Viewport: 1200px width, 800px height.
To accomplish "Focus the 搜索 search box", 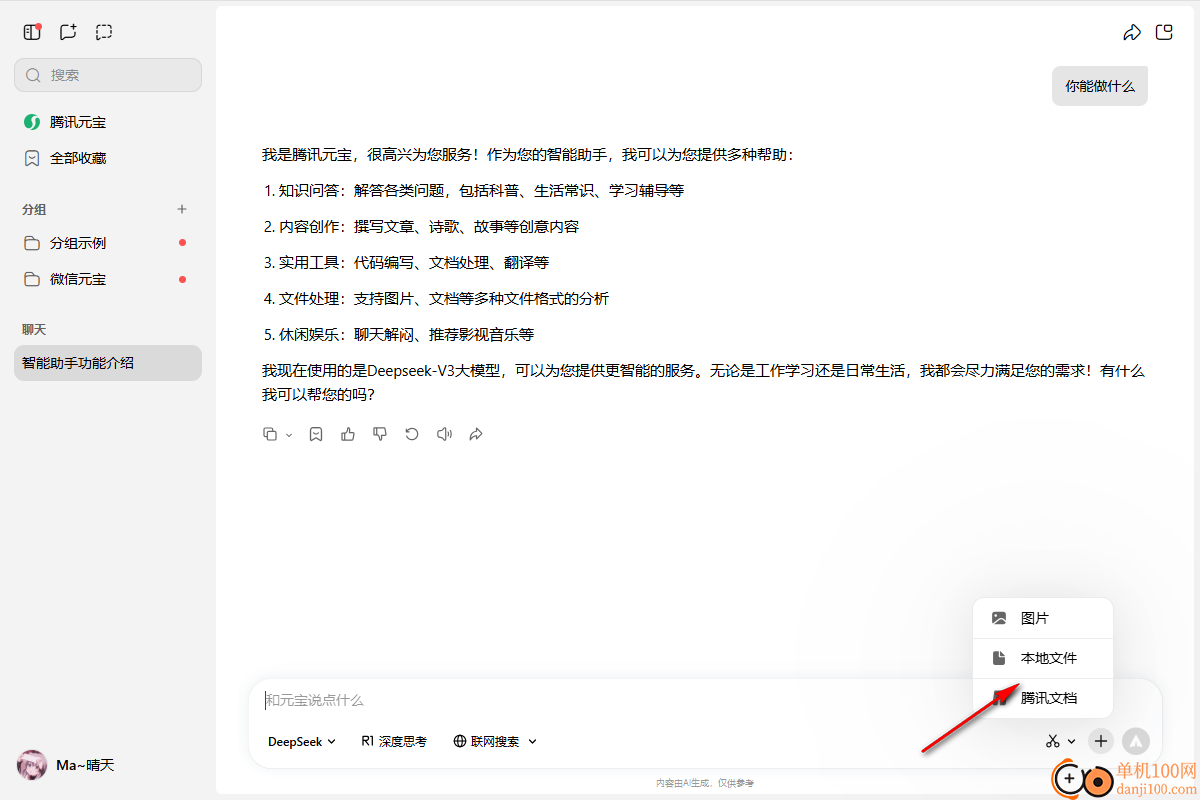I will (108, 75).
